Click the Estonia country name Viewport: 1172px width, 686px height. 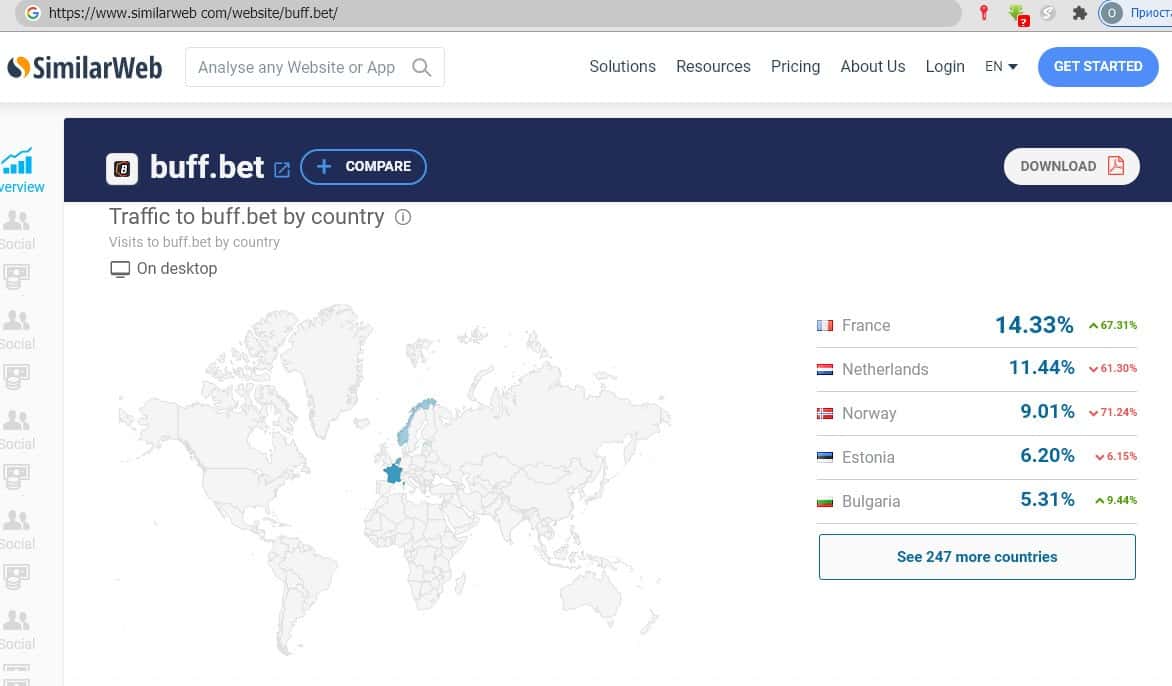[868, 457]
